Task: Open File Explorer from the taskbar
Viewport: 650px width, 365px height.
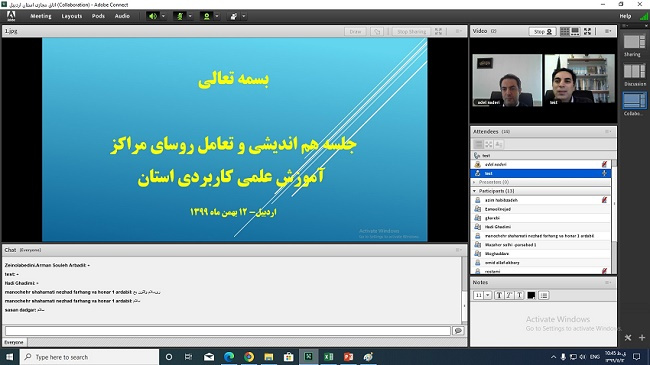Action: pyautogui.click(x=269, y=357)
